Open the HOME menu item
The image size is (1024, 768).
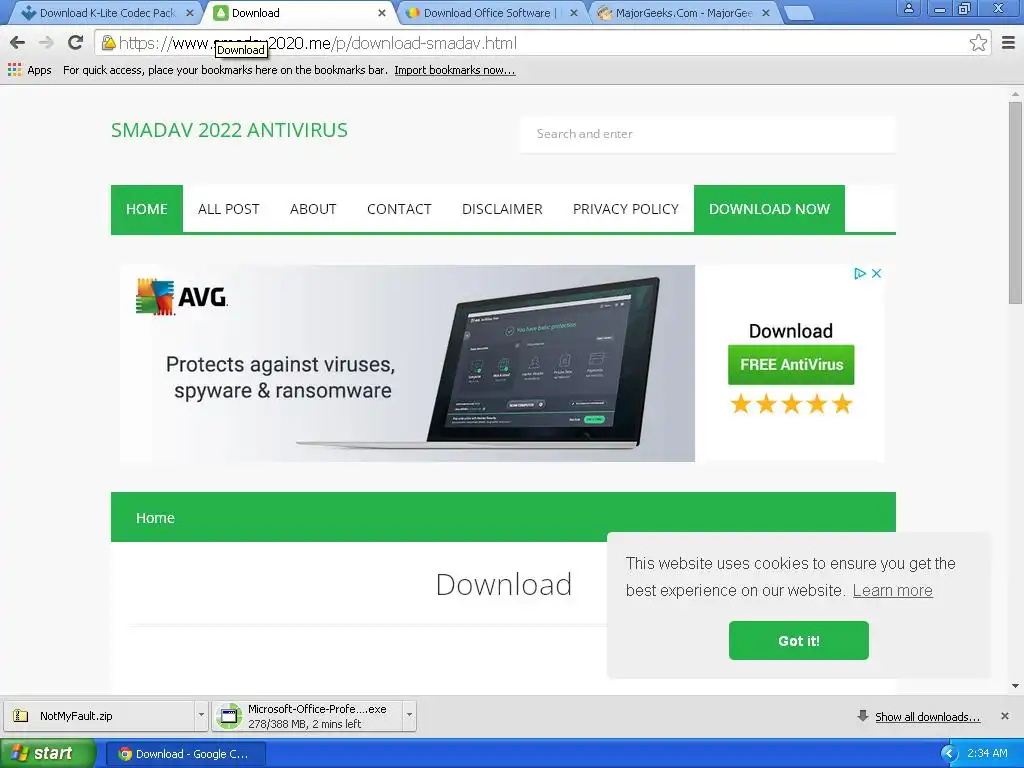(147, 209)
